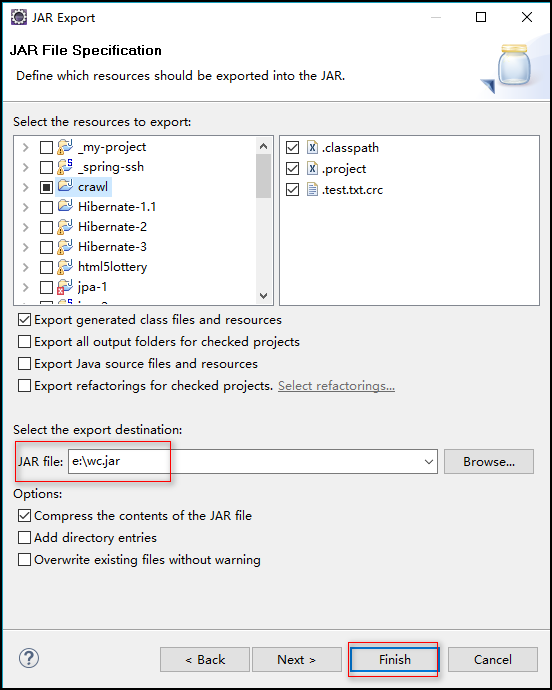The width and height of the screenshot is (552, 690).
Task: Expand the crawl project tree node
Action: coord(26,187)
